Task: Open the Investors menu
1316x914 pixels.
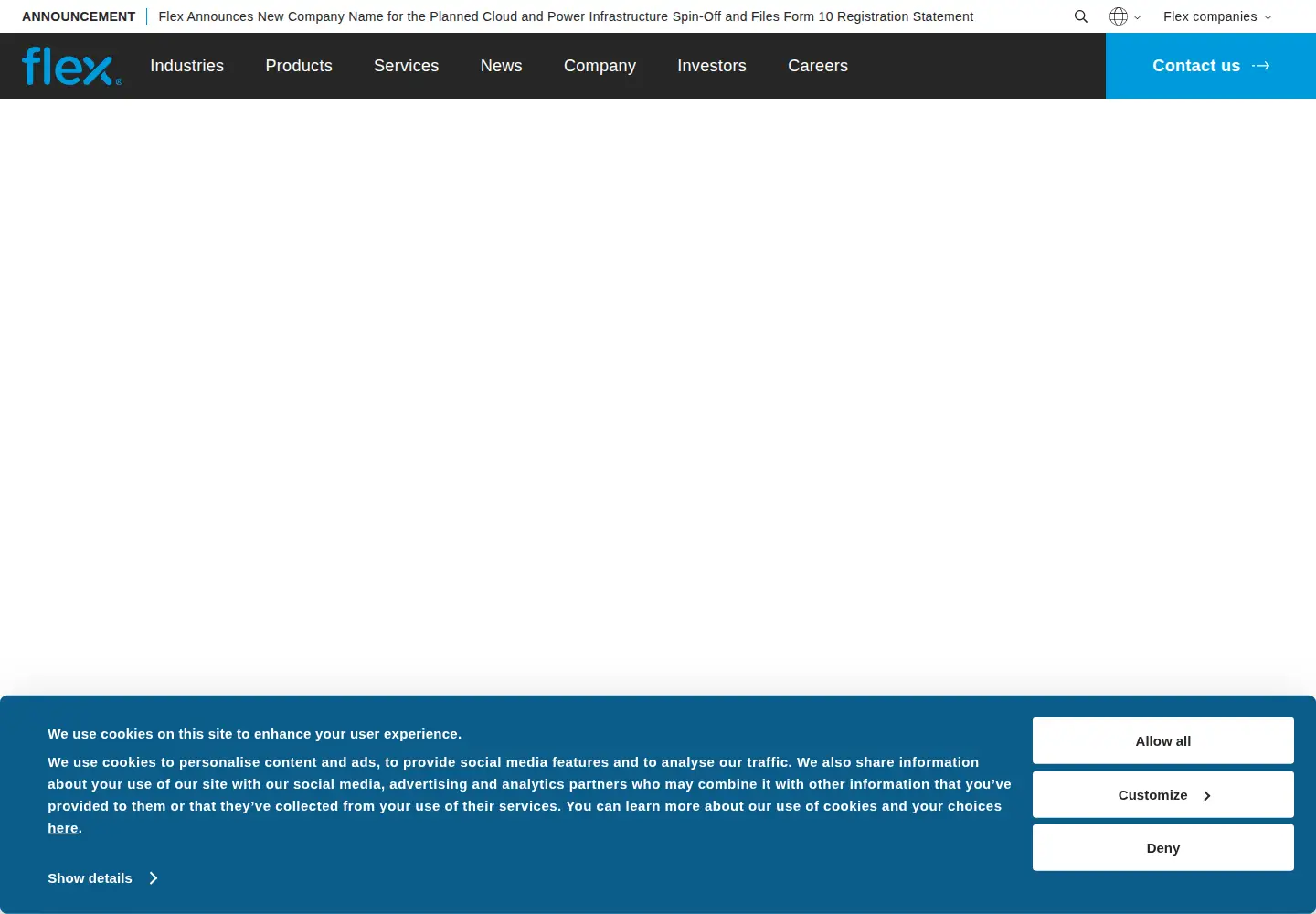Action: 712,66
